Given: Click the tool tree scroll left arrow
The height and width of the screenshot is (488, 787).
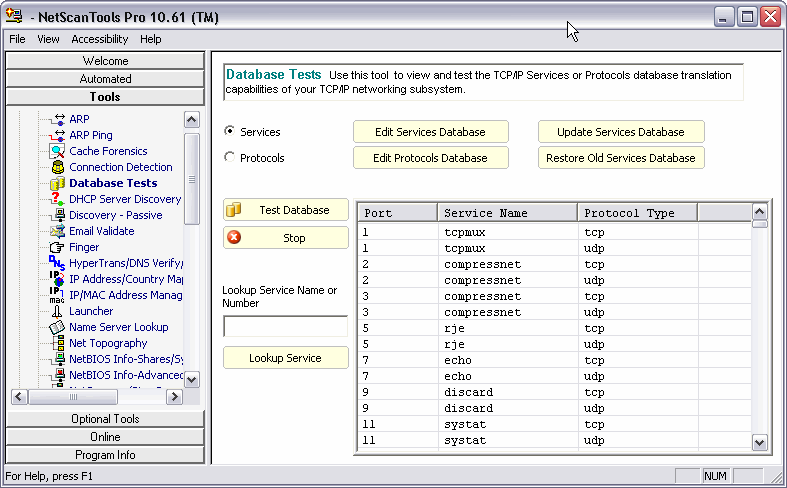Looking at the screenshot, I should click(20, 397).
